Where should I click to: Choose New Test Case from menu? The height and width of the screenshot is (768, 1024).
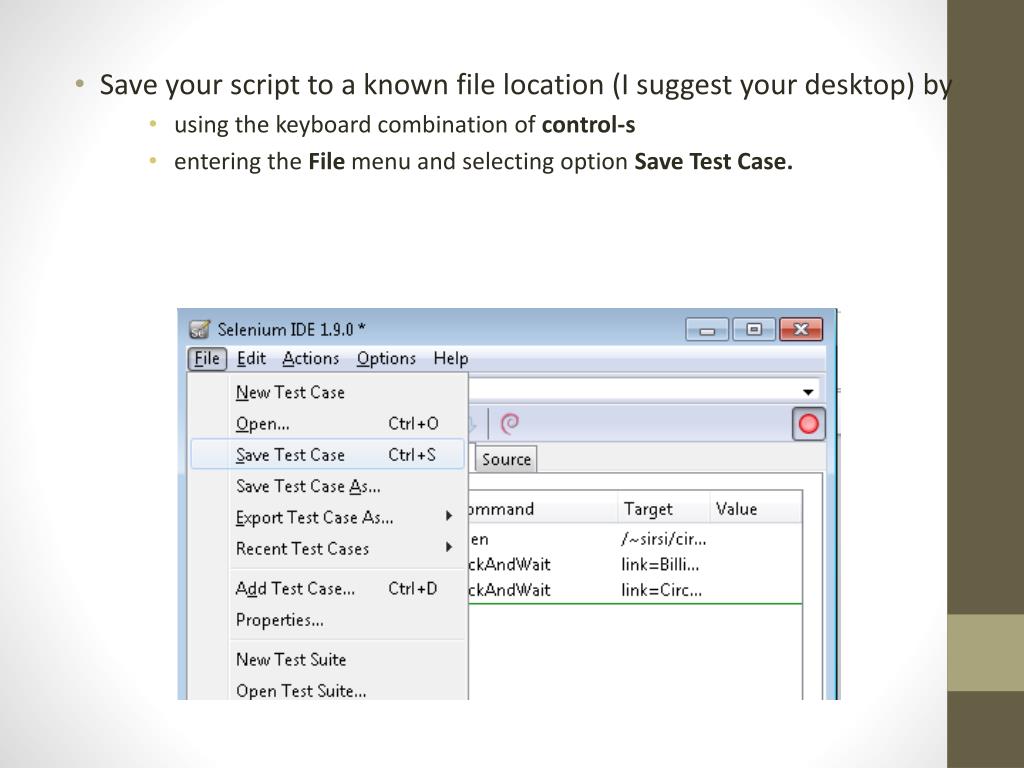290,392
